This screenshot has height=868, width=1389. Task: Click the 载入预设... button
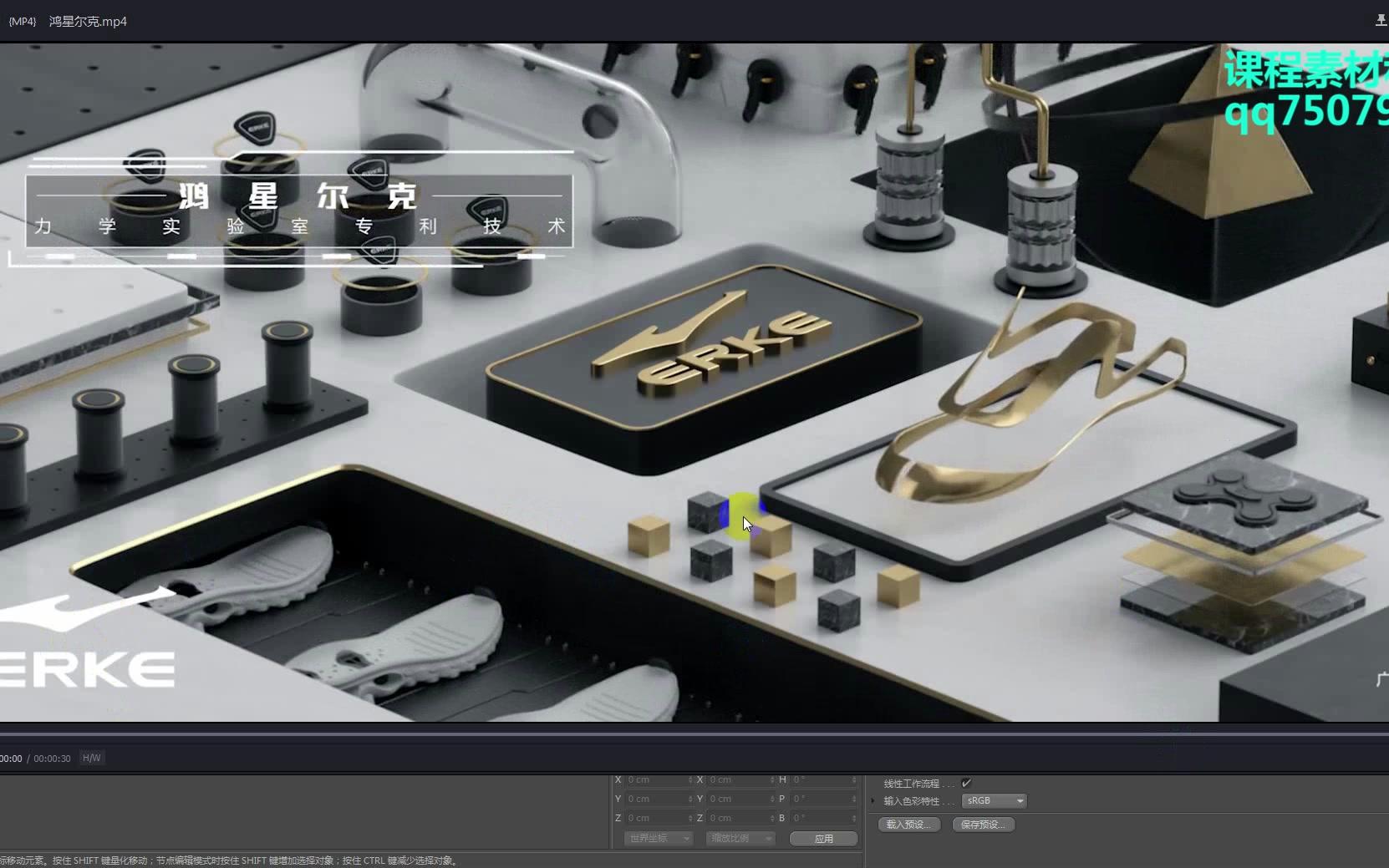click(909, 825)
